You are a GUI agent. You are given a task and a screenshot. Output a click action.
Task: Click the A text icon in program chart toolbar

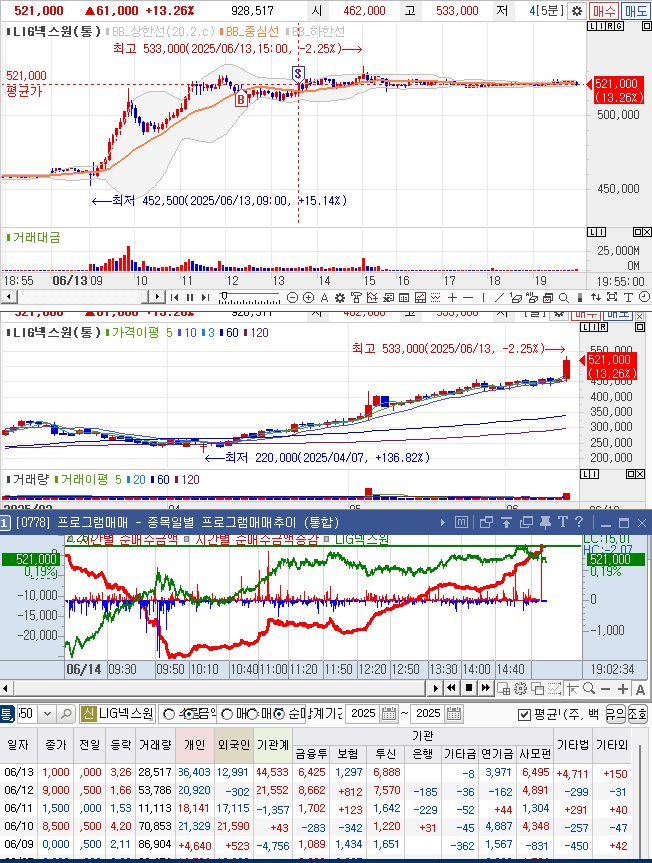(640, 689)
